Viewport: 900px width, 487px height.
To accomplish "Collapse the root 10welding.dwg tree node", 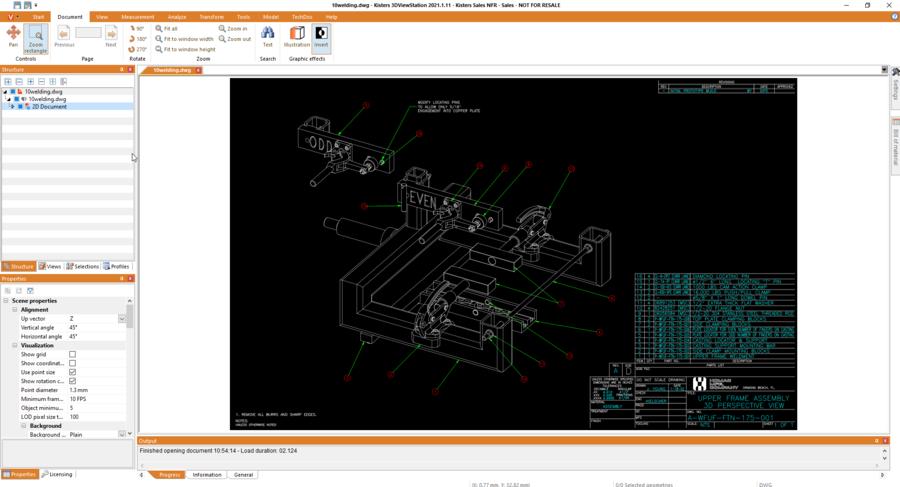I will coord(5,91).
